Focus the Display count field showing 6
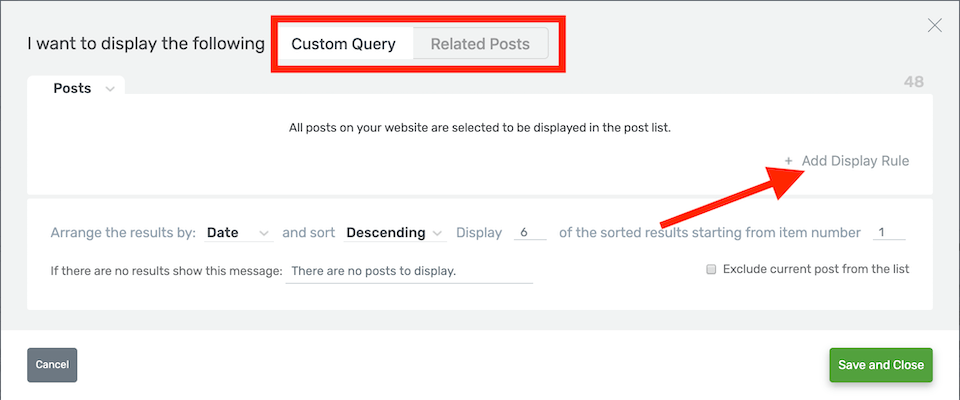 point(529,233)
